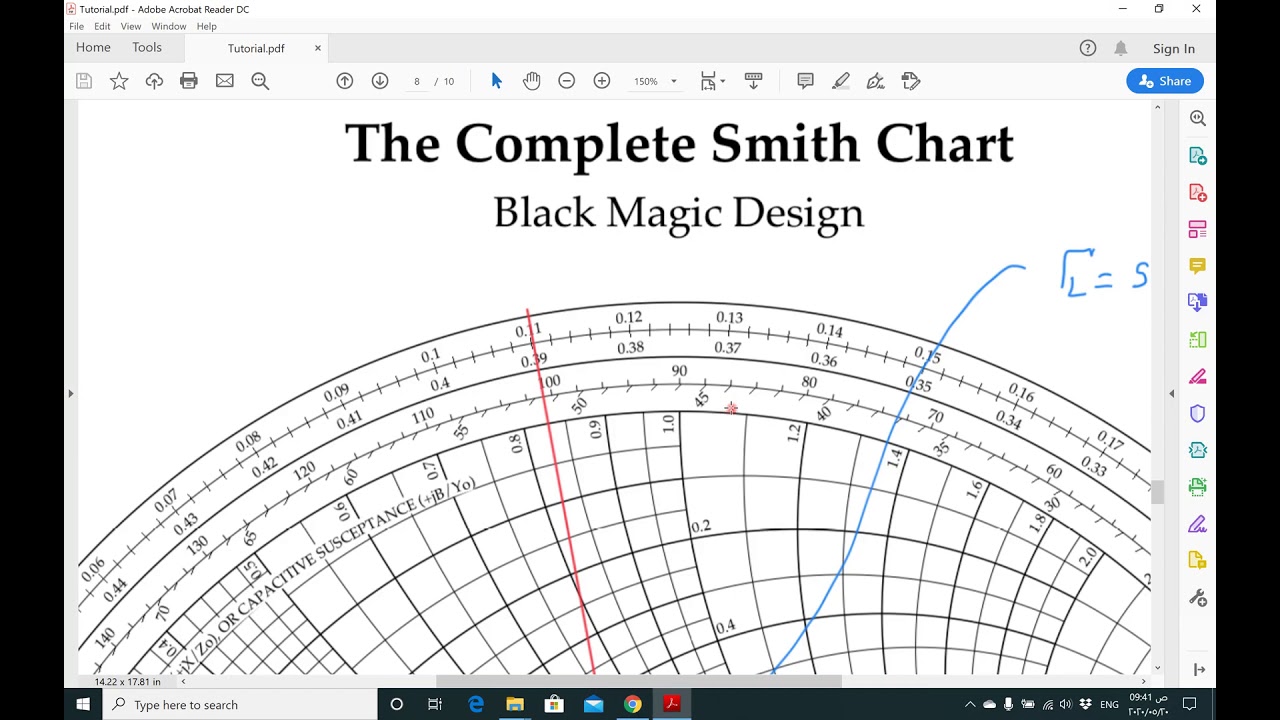Image resolution: width=1280 pixels, height=720 pixels.
Task: Open Compress PDF tool in right pane
Action: tap(1197, 450)
